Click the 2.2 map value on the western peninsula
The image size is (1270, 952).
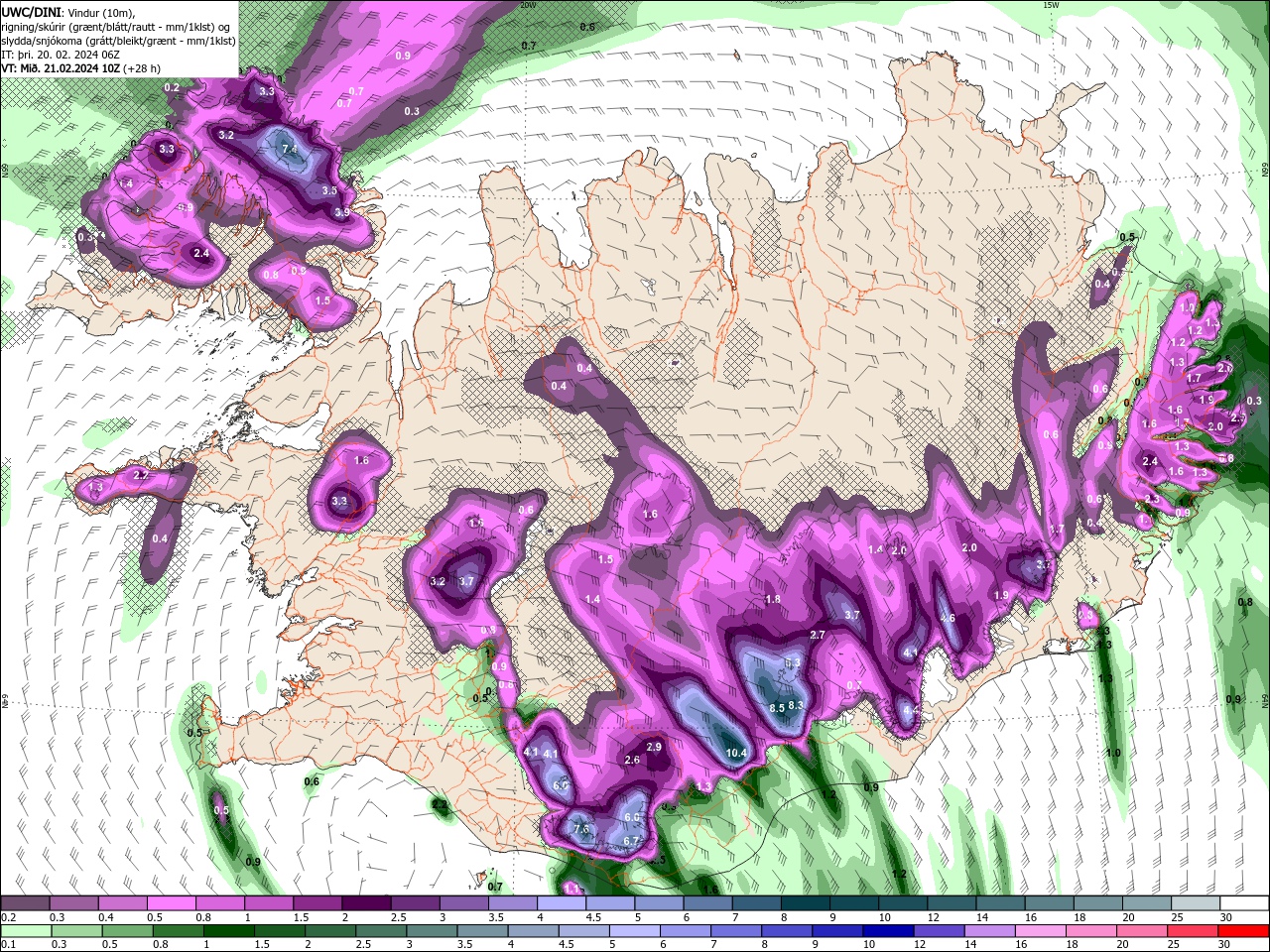(141, 476)
